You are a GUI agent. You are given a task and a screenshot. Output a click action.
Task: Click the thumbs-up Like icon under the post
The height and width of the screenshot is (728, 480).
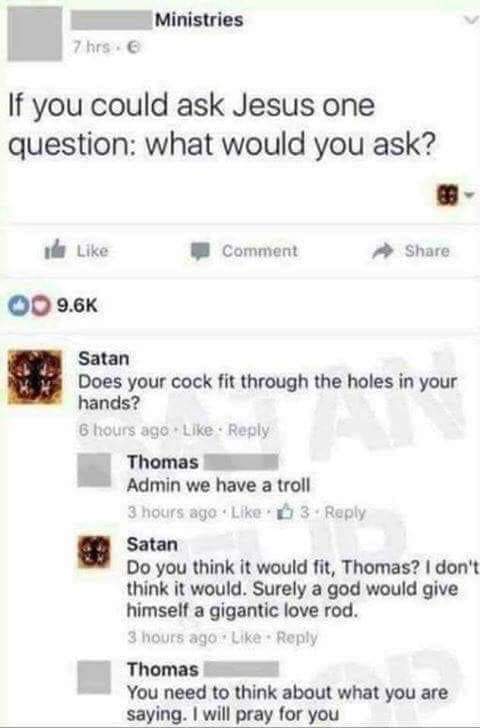[54, 250]
